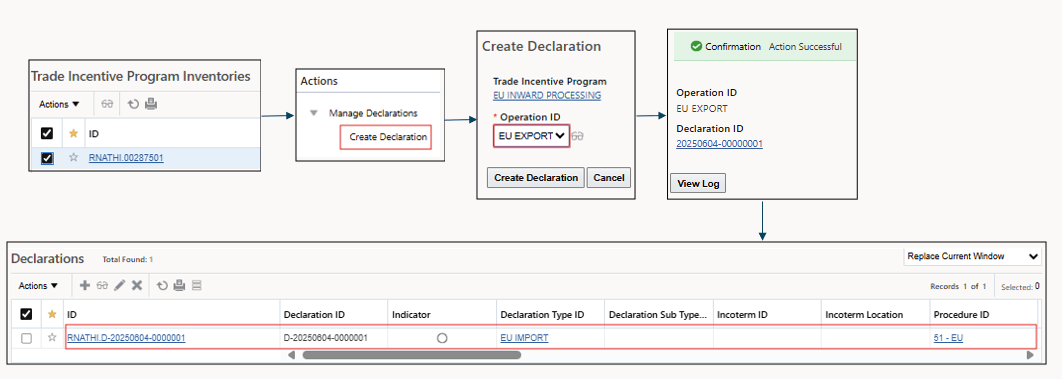Click Delete (X) icon in Declarations toolbar

[x=137, y=286]
